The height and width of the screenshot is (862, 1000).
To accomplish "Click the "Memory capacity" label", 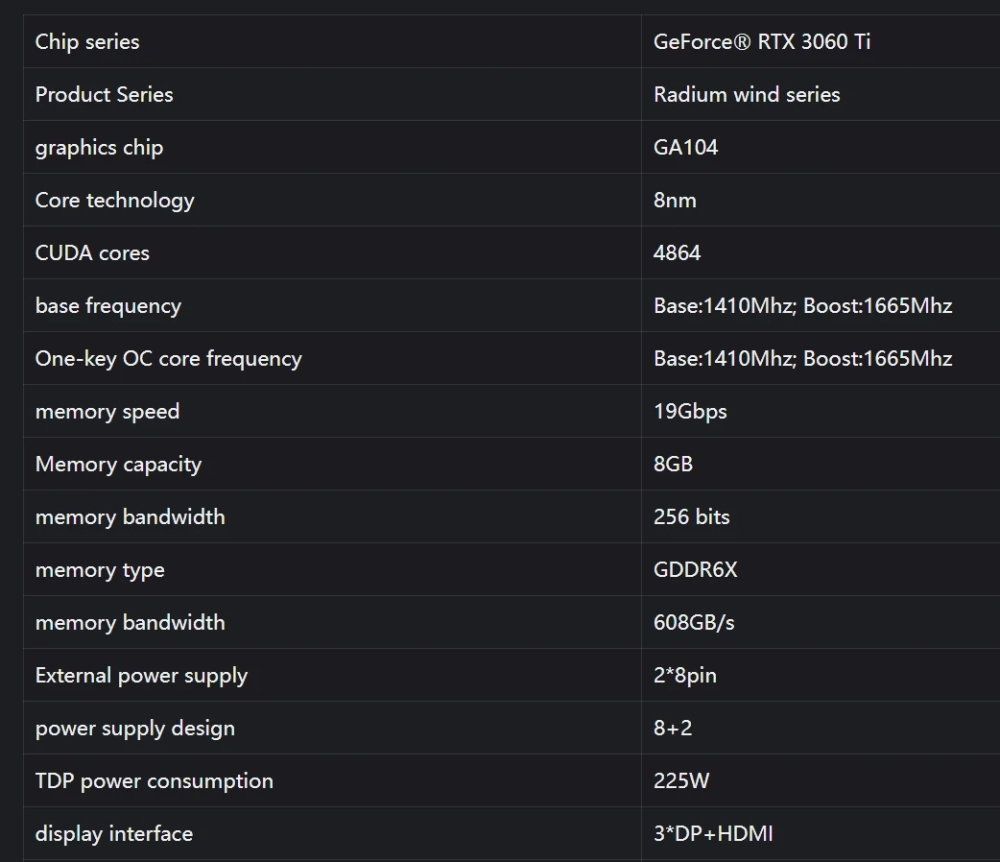I will pyautogui.click(x=118, y=465).
